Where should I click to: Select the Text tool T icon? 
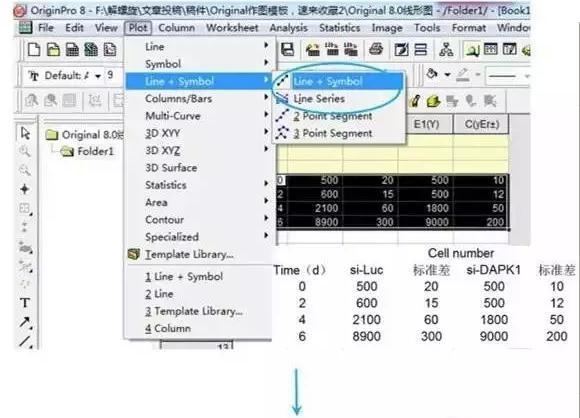(x=25, y=303)
